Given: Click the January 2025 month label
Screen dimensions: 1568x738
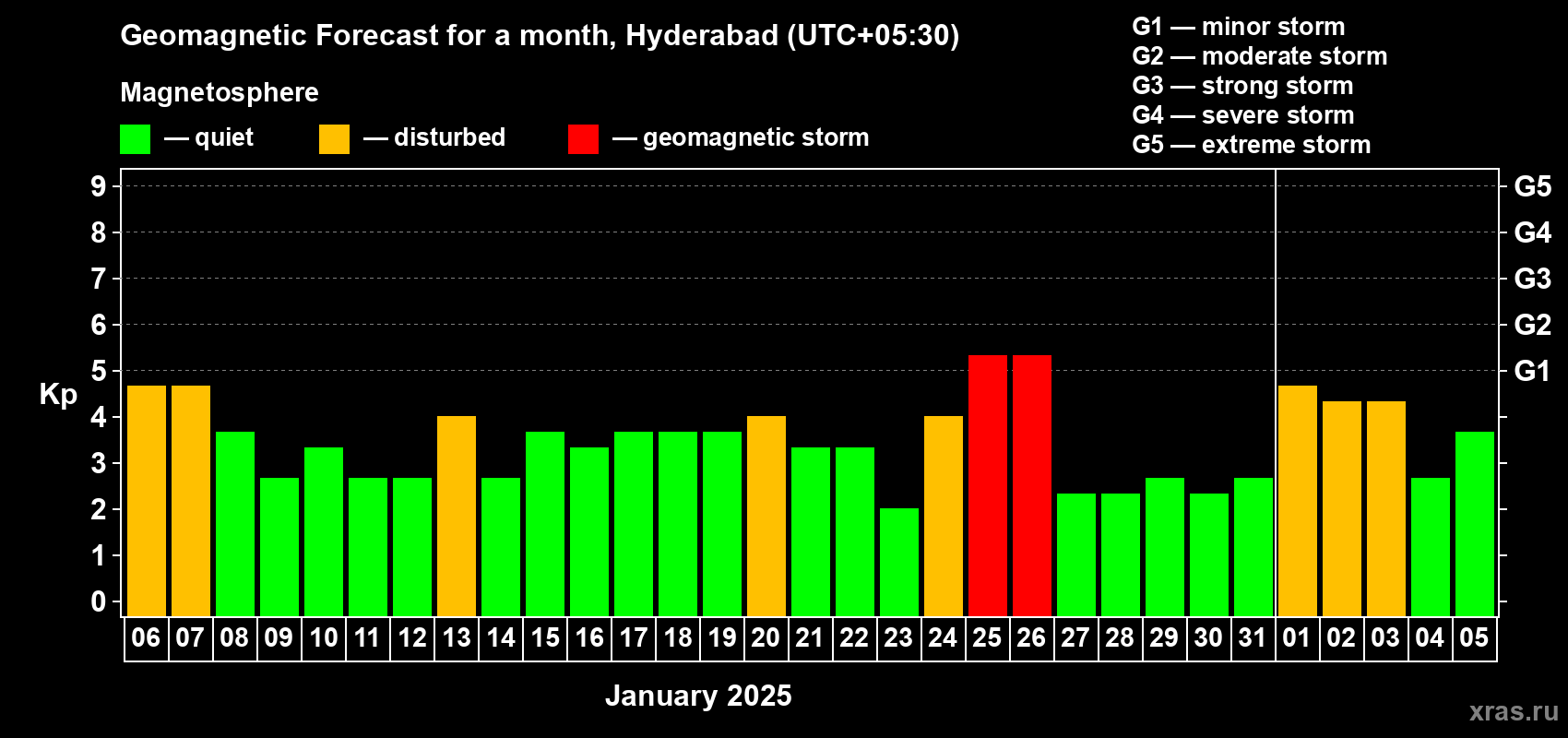Looking at the screenshot, I should (x=698, y=696).
